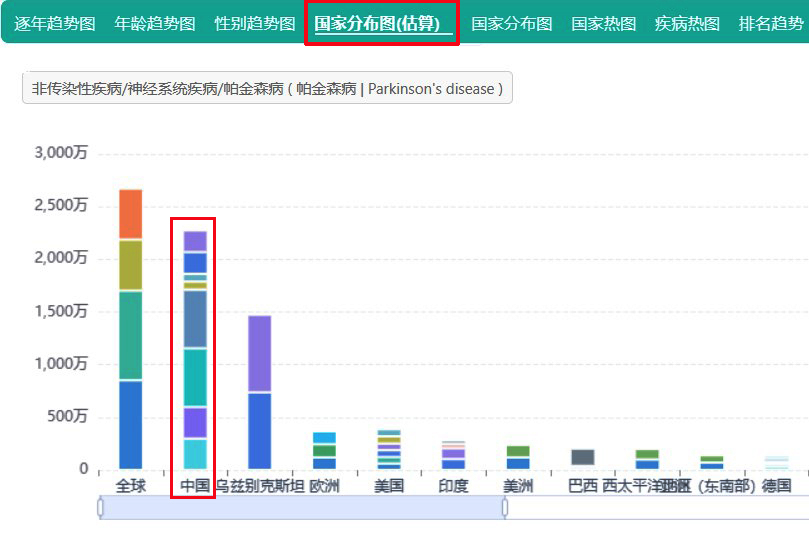The width and height of the screenshot is (809, 539).
Task: Click left handle of zoom slider
Action: (x=100, y=508)
